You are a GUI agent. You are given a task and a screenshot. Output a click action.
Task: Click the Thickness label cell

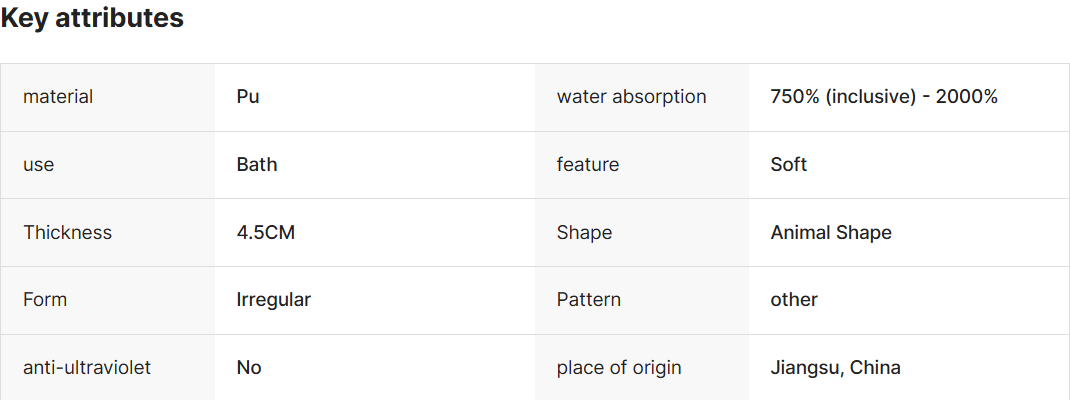point(67,233)
